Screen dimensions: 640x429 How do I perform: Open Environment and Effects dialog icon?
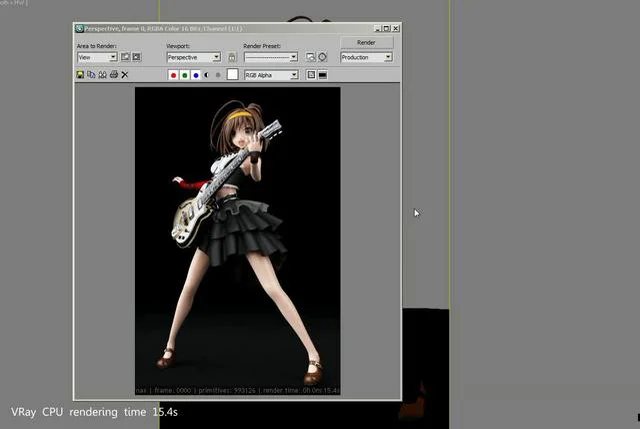point(322,57)
